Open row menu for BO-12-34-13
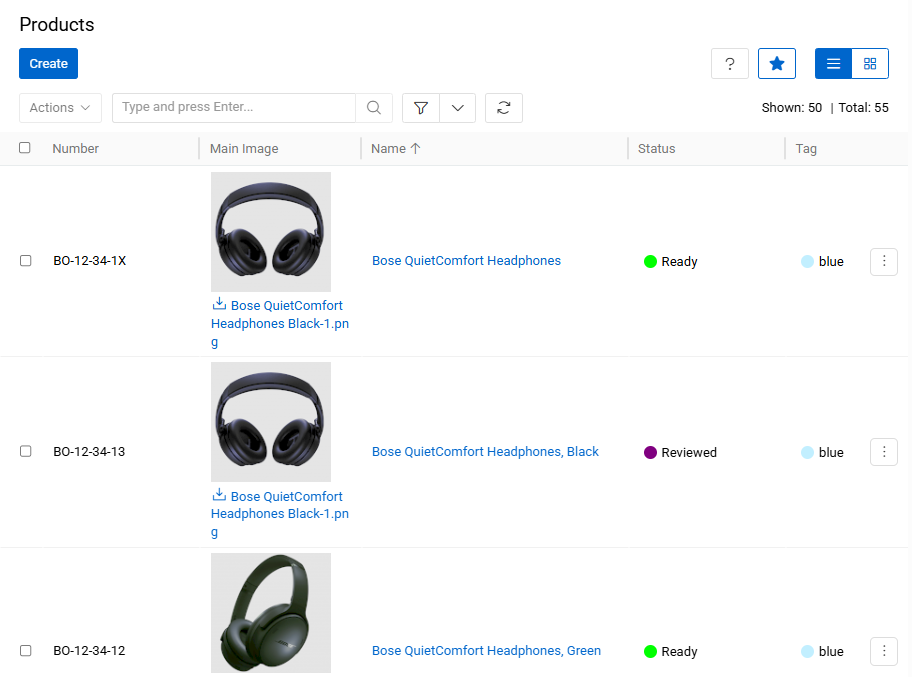This screenshot has height=677, width=912. pos(884,452)
